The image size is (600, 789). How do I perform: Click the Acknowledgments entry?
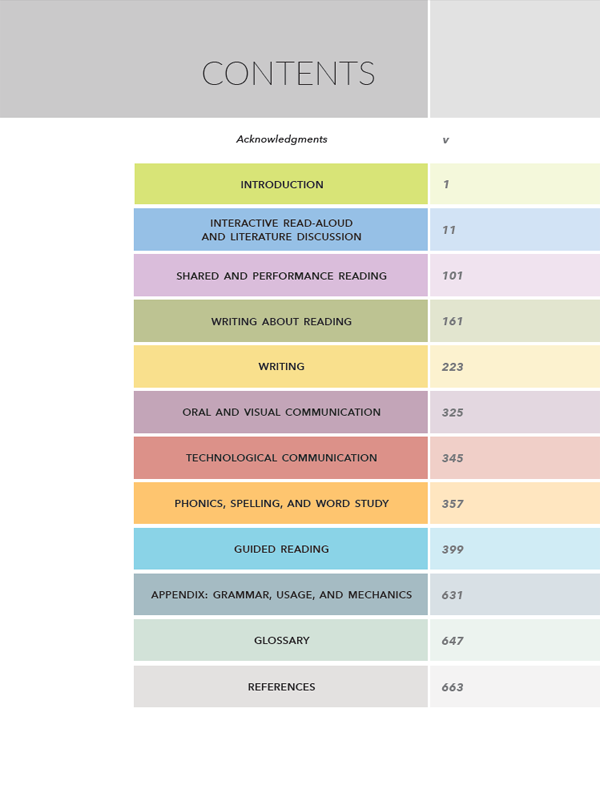coord(281,140)
